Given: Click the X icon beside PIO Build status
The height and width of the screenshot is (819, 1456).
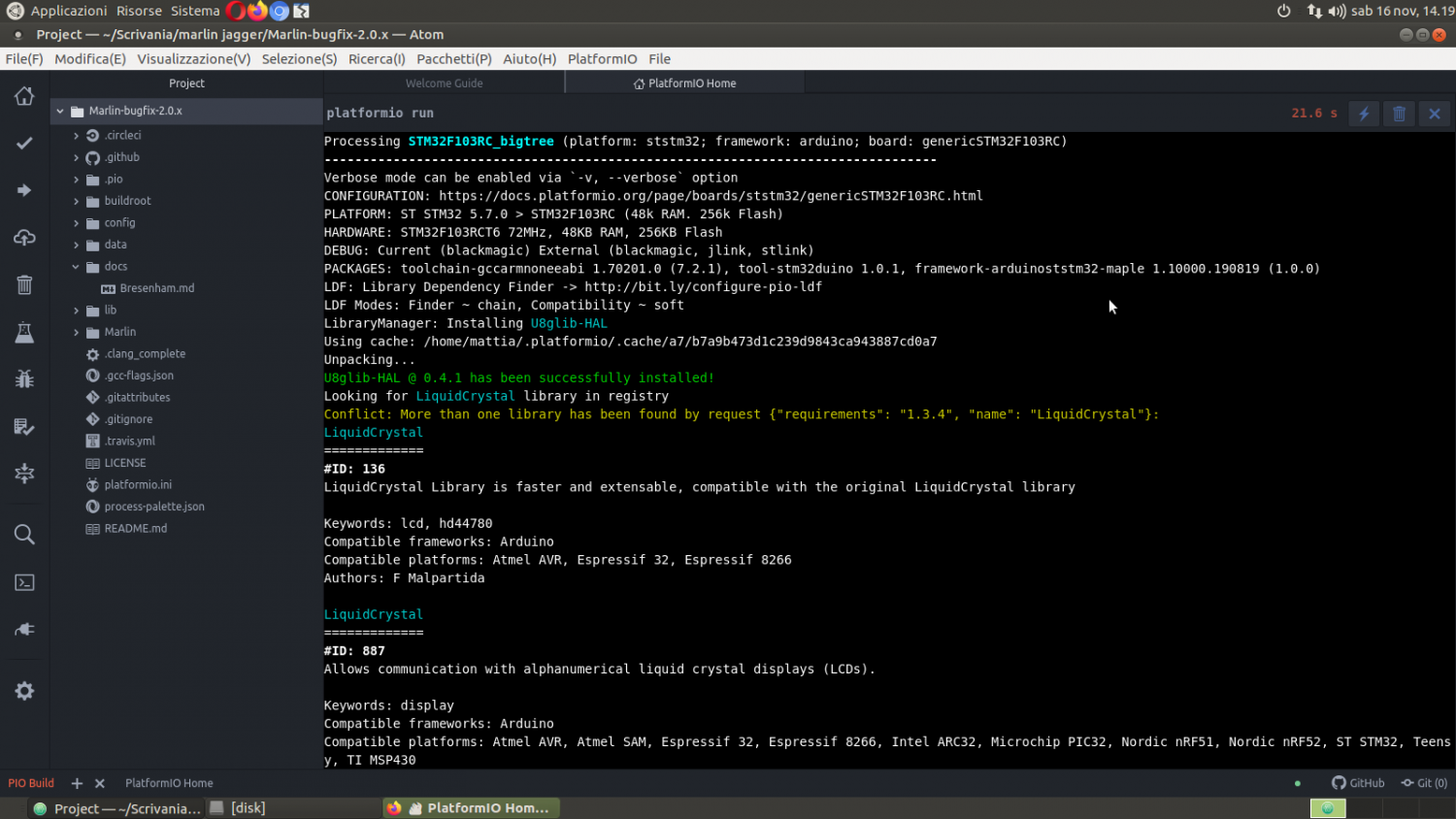Looking at the screenshot, I should point(99,783).
